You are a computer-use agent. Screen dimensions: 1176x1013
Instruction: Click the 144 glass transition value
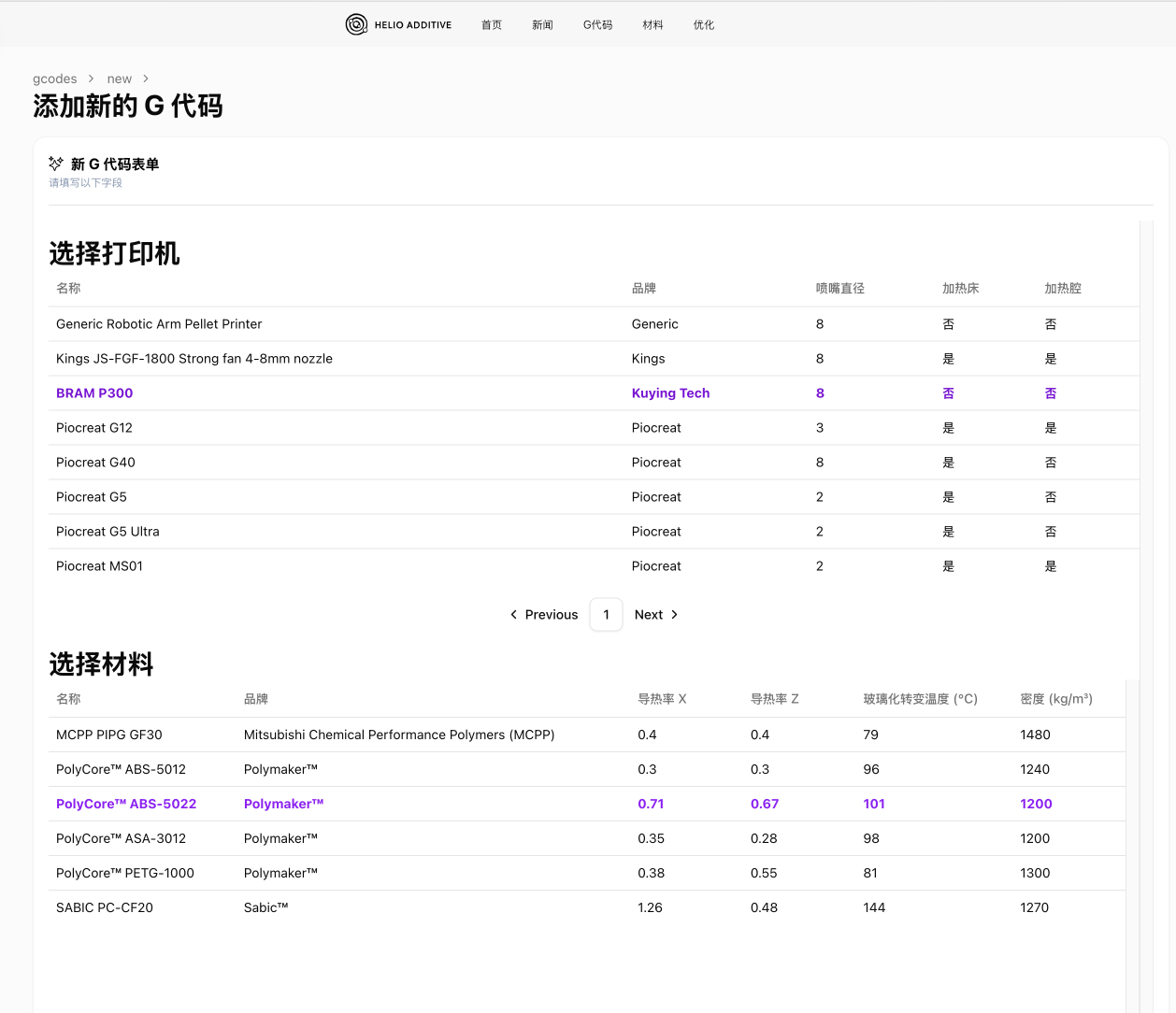coord(874,907)
